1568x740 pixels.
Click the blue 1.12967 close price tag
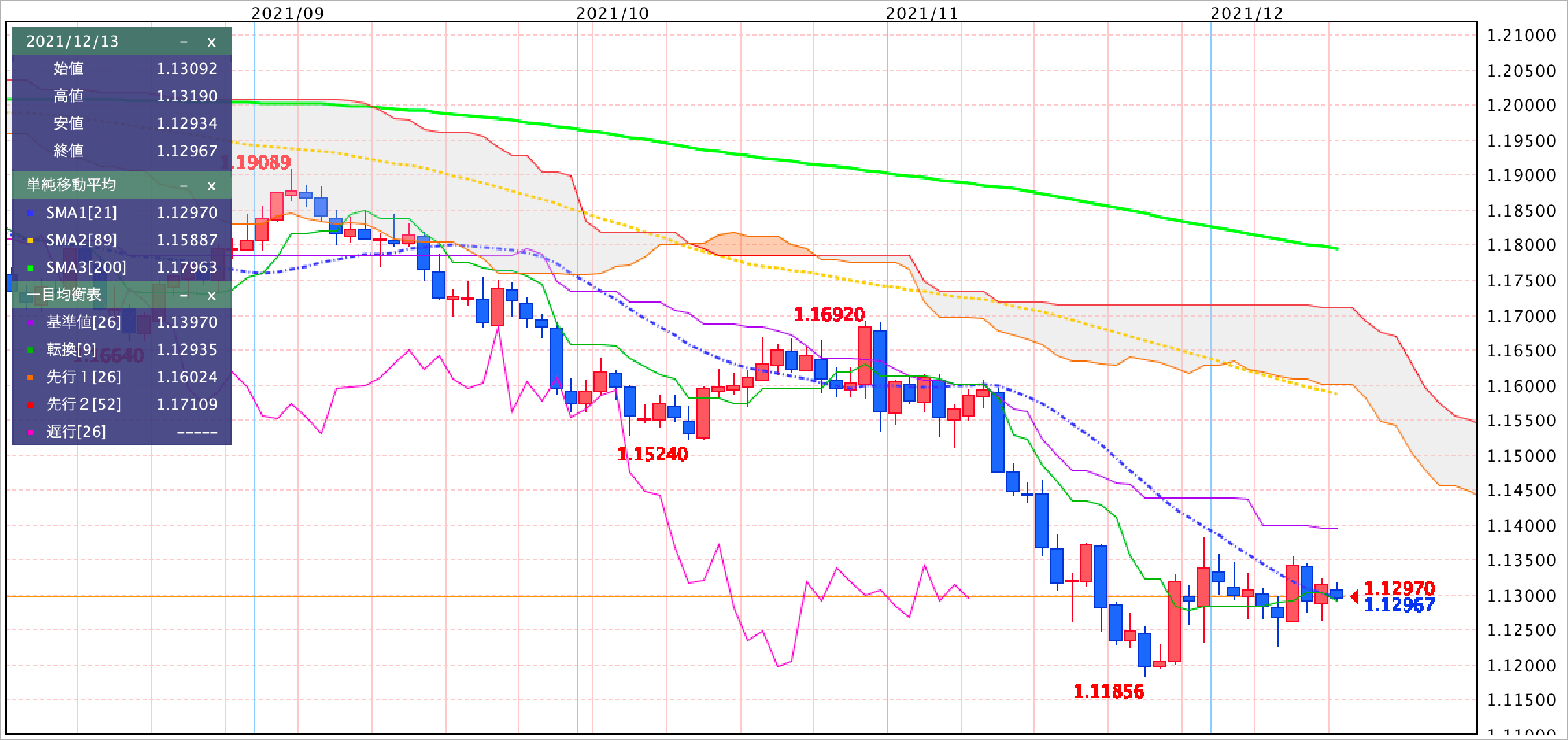pos(1399,605)
